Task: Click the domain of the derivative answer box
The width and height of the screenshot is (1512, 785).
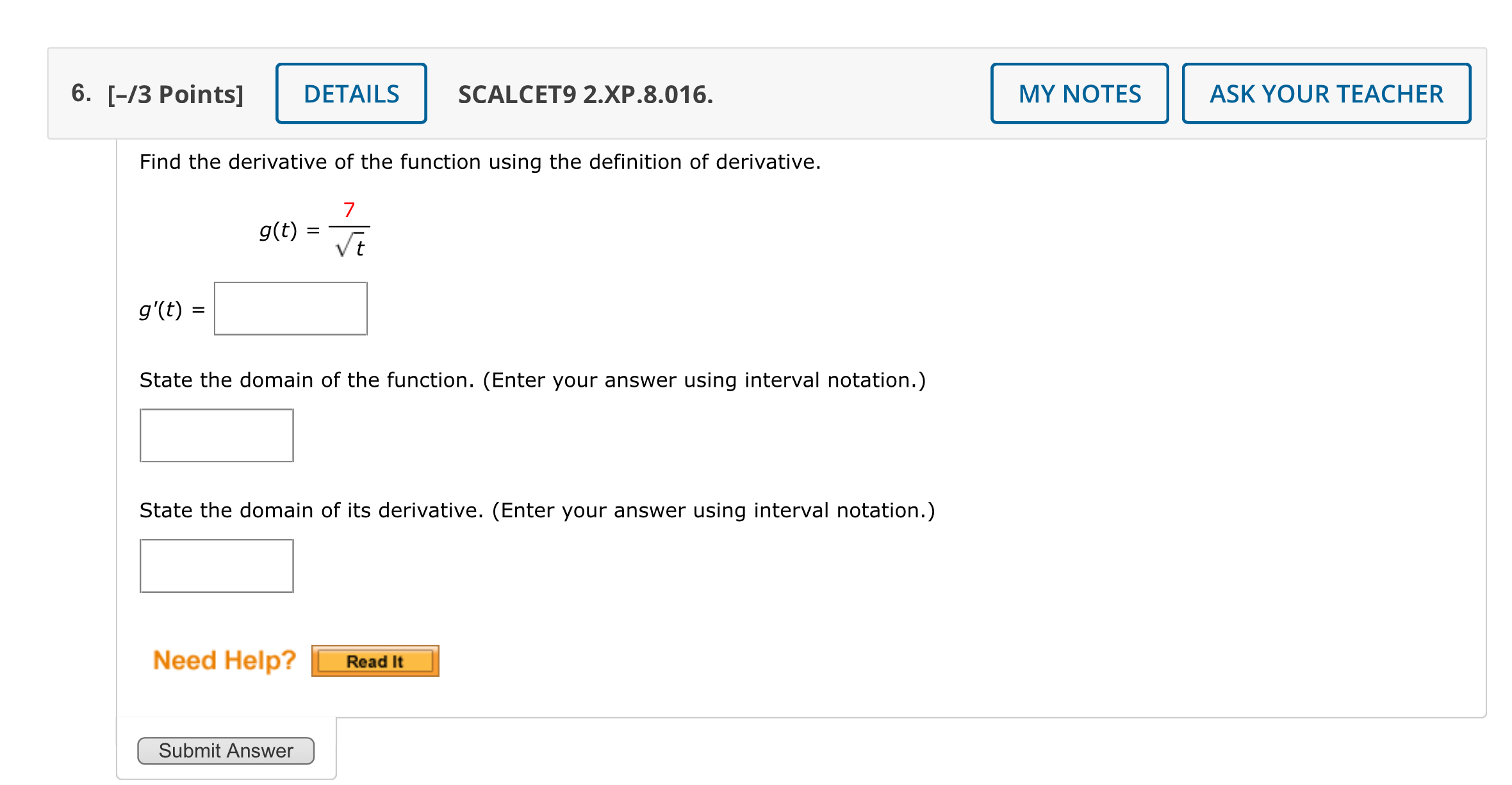Action: tap(217, 566)
